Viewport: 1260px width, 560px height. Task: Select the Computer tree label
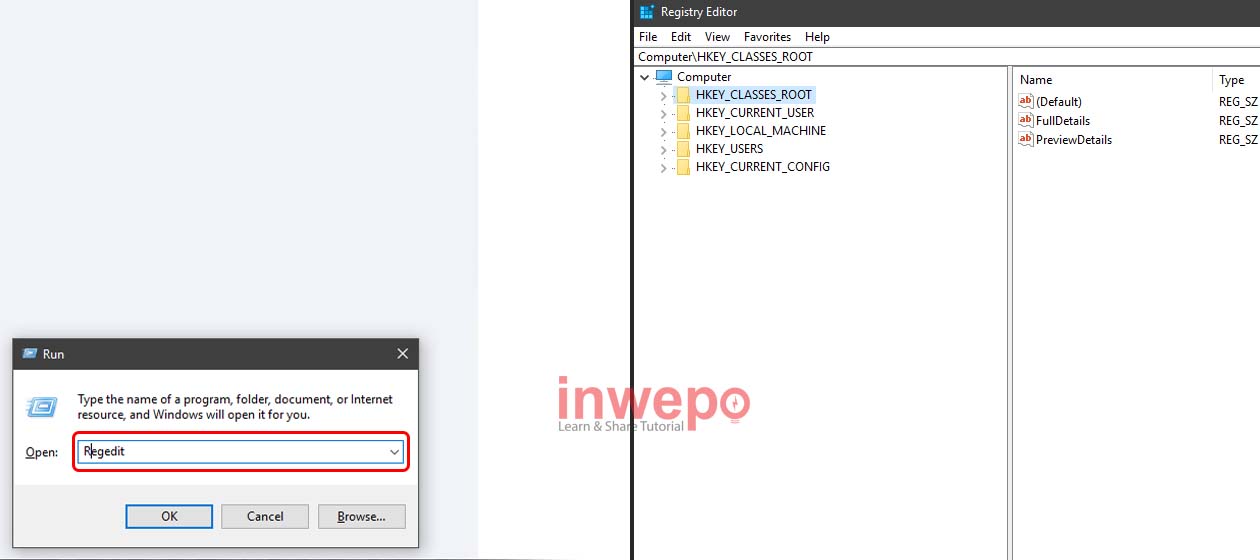[704, 77]
